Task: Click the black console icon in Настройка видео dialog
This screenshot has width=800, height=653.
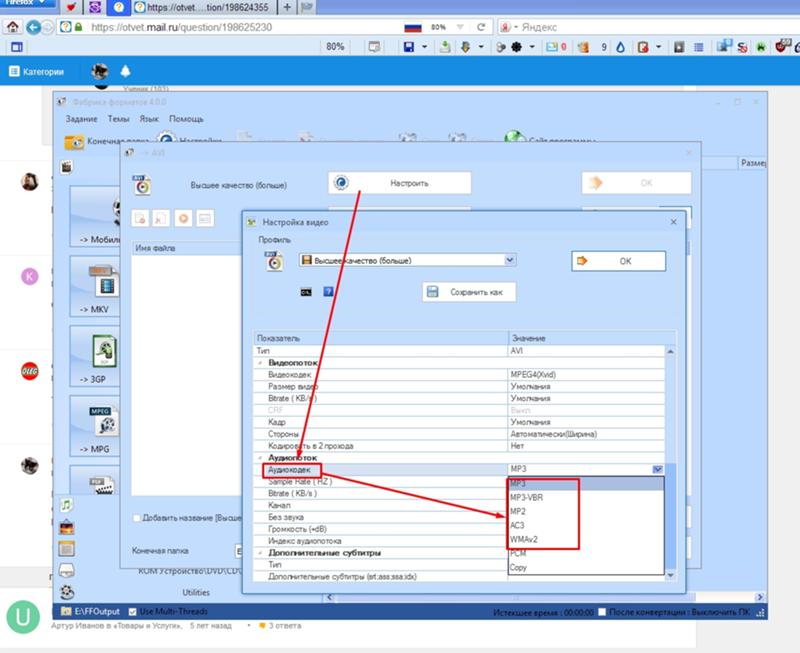Action: [306, 292]
